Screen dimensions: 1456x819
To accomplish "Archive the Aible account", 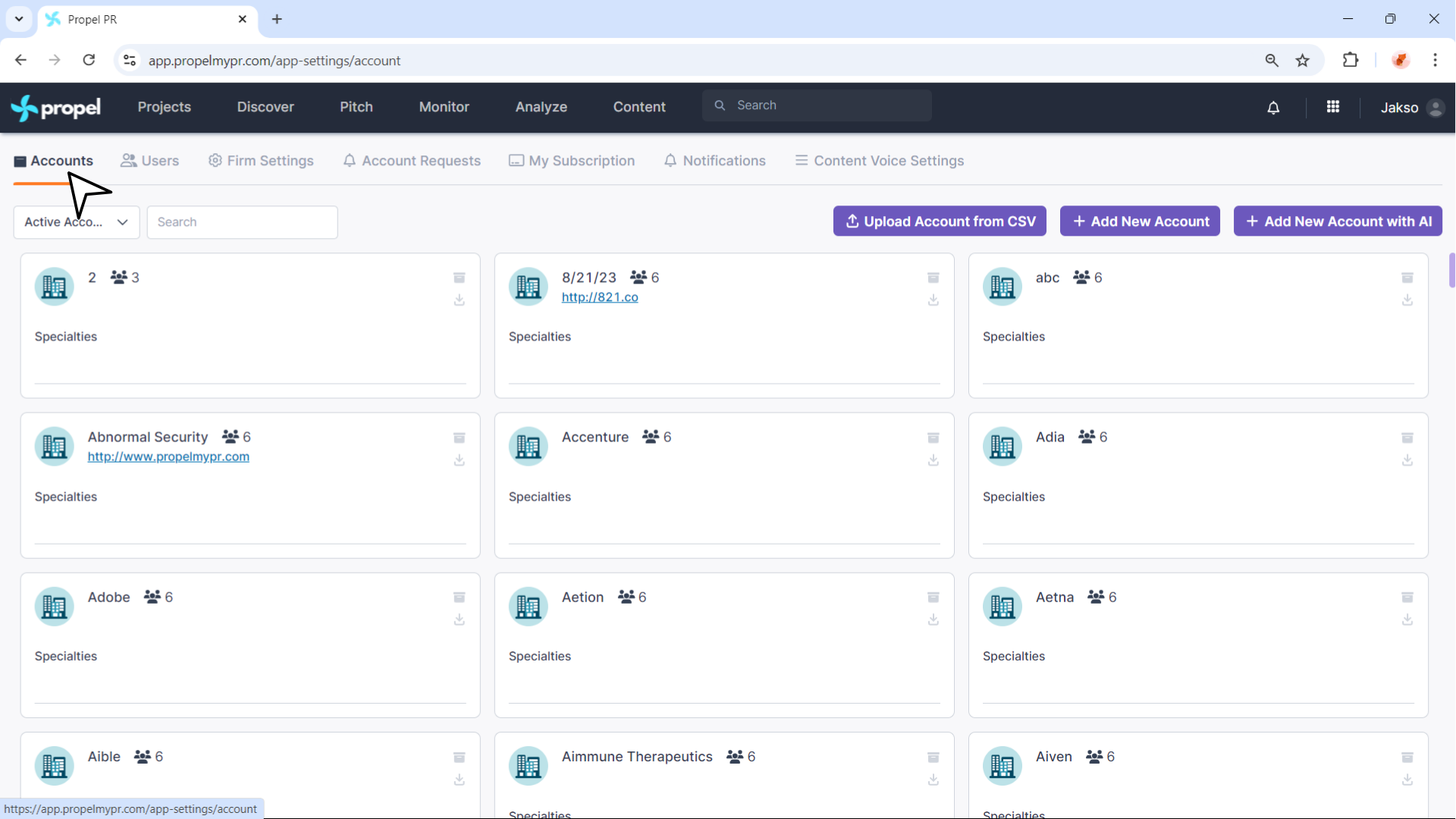I will tap(460, 758).
